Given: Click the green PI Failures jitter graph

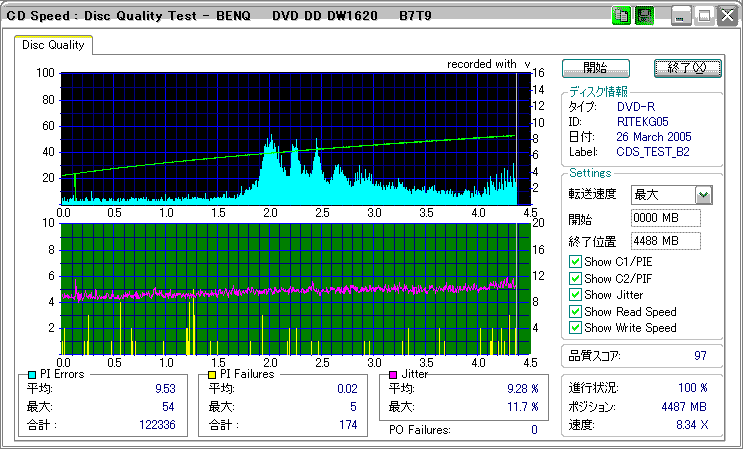Looking at the screenshot, I should [295, 289].
